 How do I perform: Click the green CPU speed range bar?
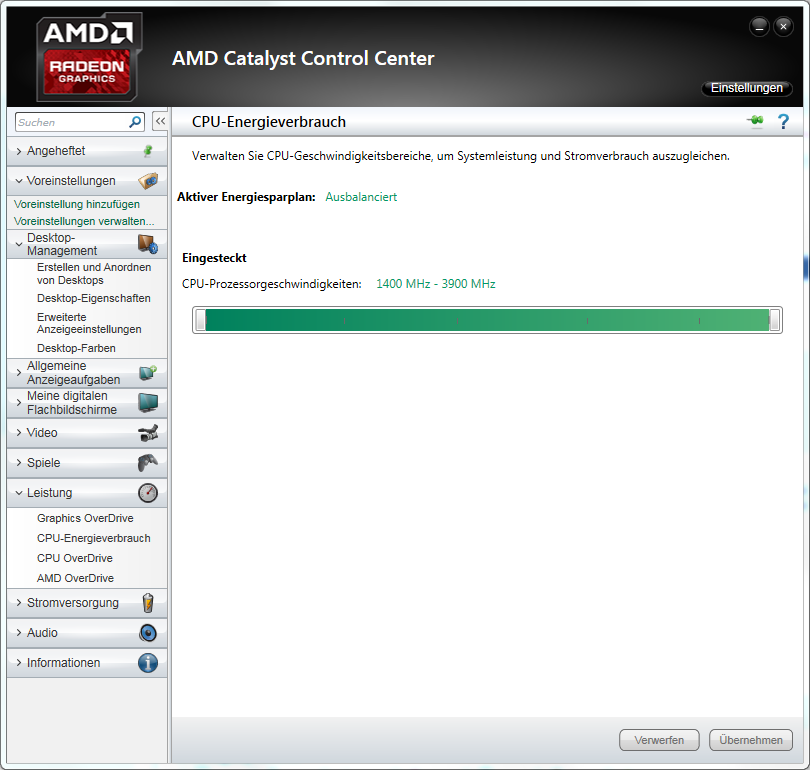pyautogui.click(x=487, y=320)
